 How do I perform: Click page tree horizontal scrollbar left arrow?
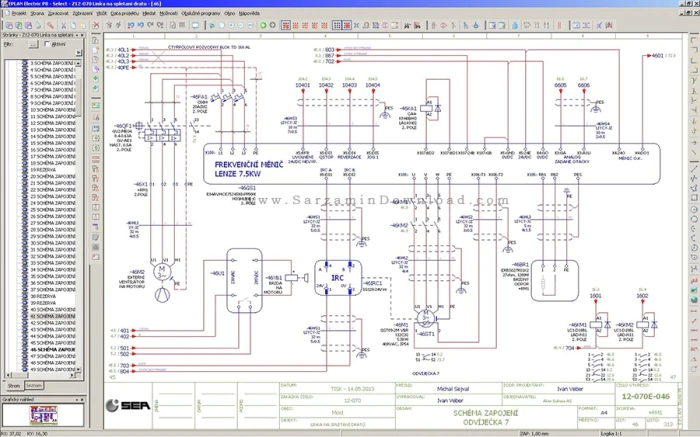coord(8,375)
